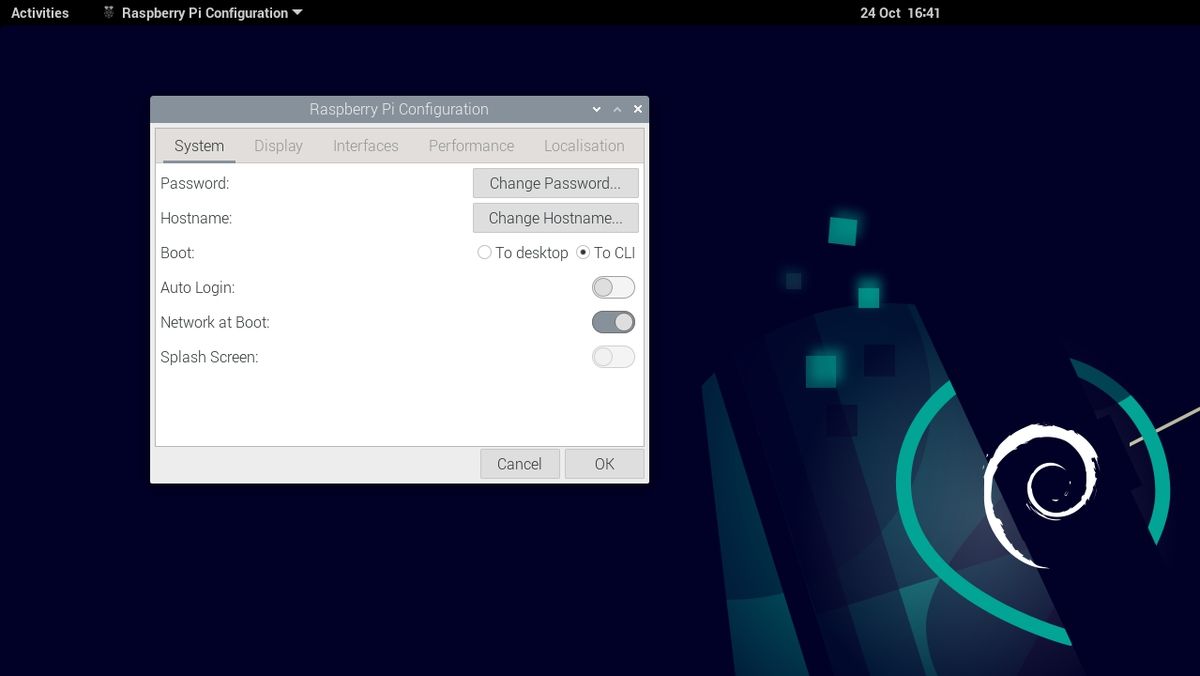The image size is (1200, 676).
Task: Click the clock showing 24 Oct 16:41
Action: [900, 12]
